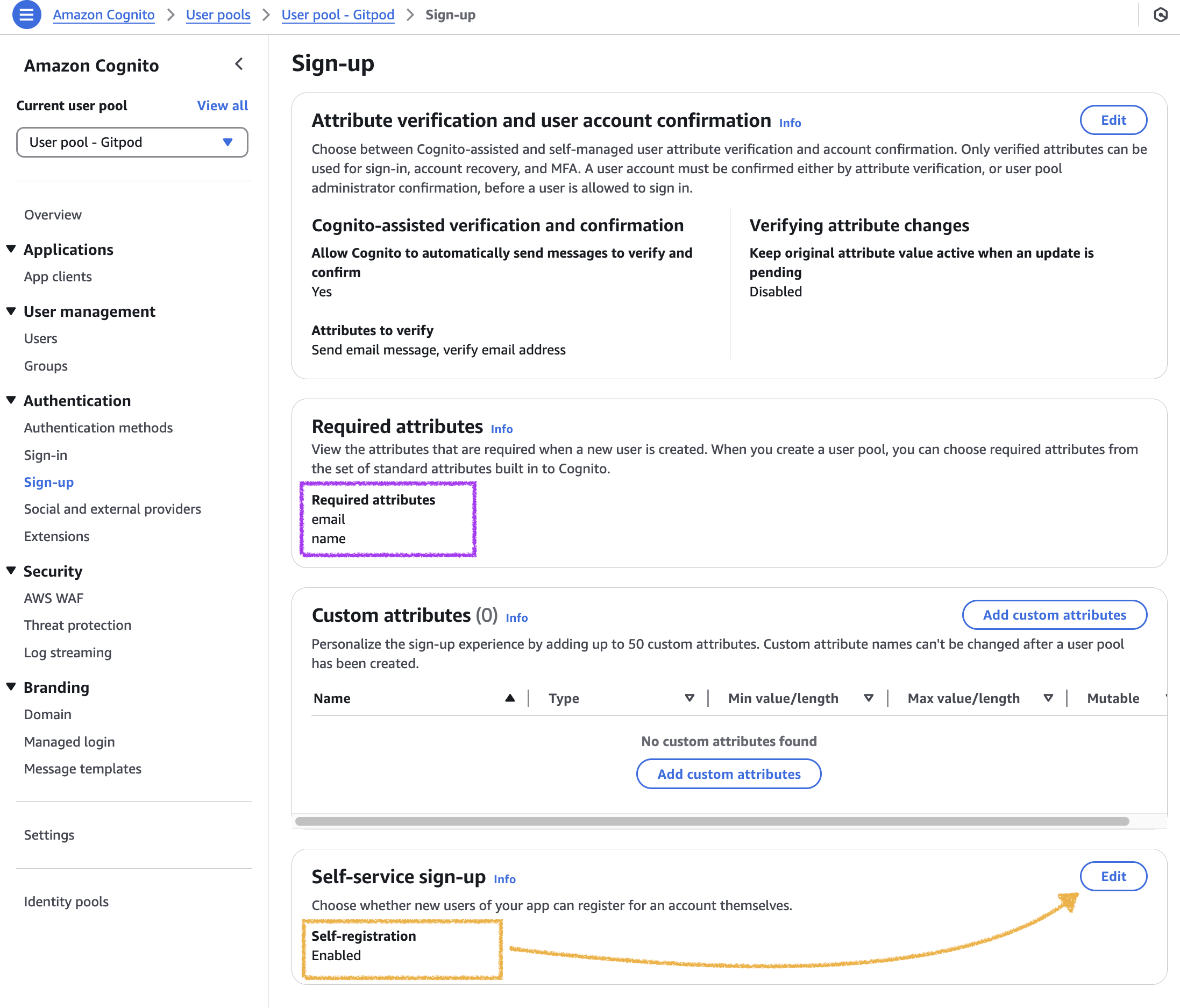
Task: Sort by Min value/length arrow
Action: click(x=869, y=698)
